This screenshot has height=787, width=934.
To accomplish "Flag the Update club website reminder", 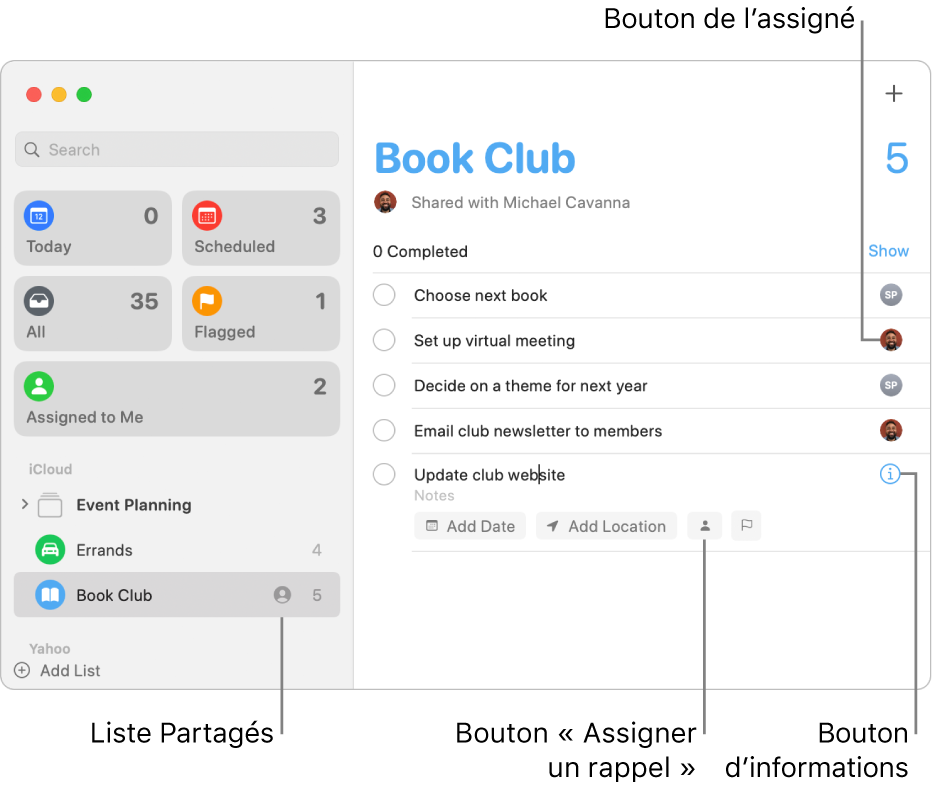I will (x=746, y=526).
